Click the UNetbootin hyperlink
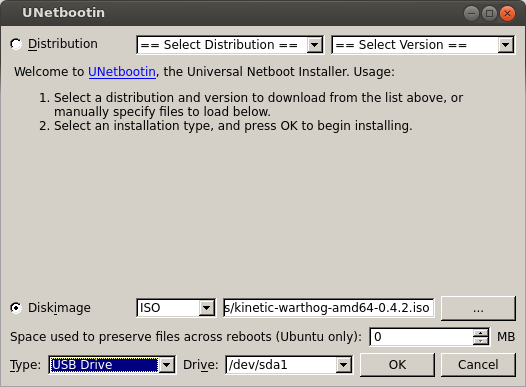Image resolution: width=526 pixels, height=387 pixels. coord(122,72)
